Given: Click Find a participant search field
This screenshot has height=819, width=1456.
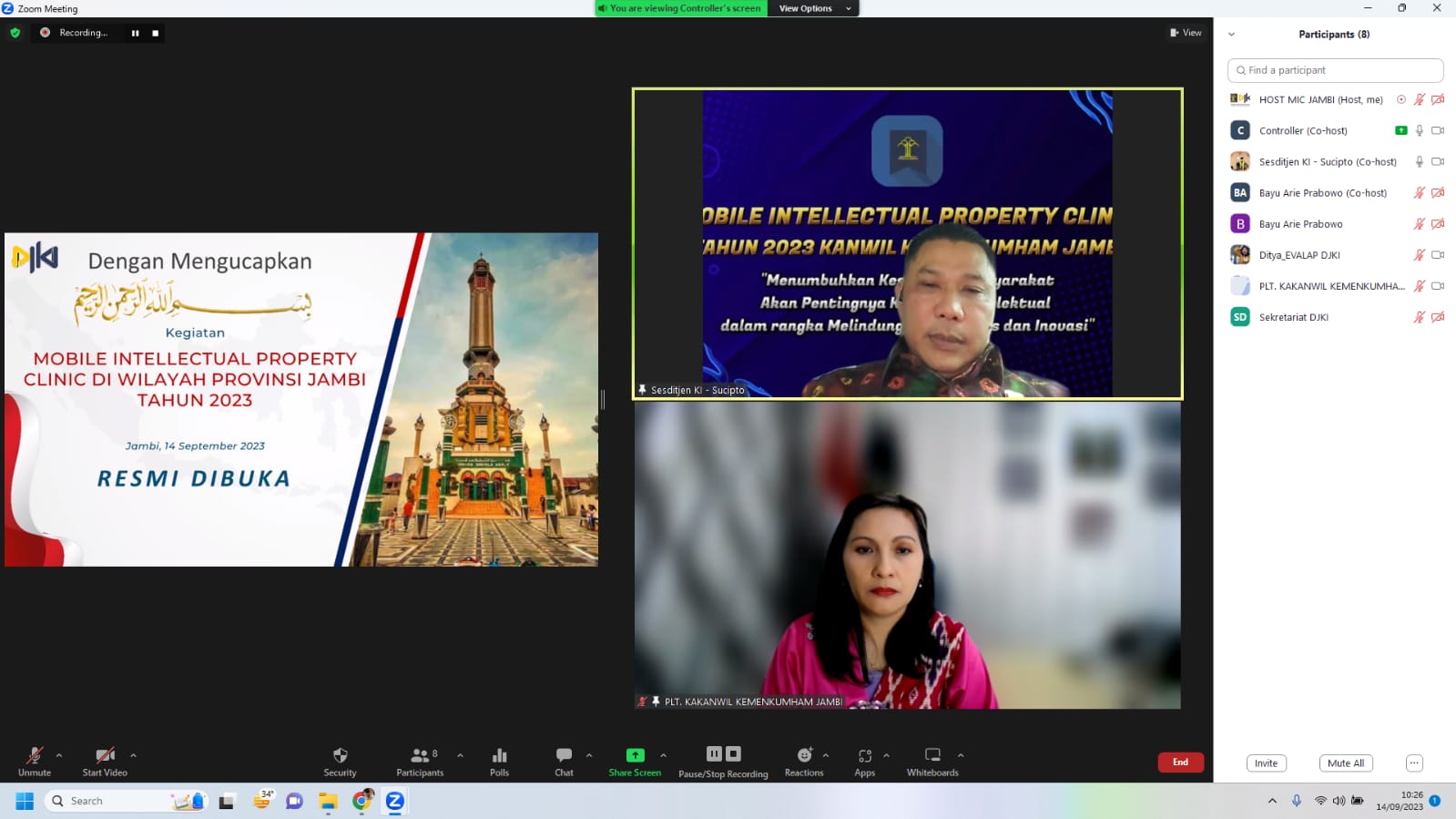Looking at the screenshot, I should pyautogui.click(x=1335, y=70).
